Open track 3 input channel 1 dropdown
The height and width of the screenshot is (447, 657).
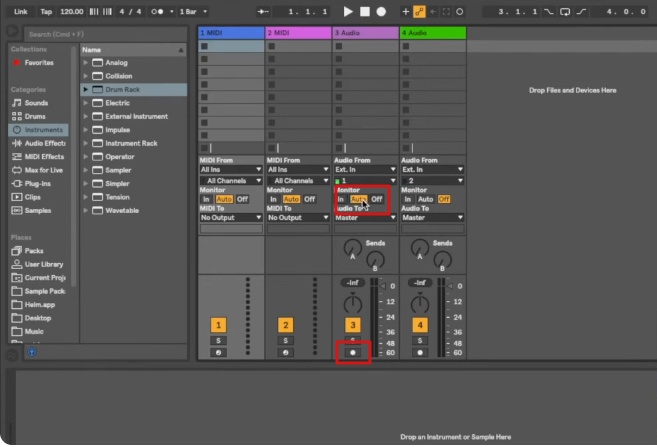tap(365, 181)
